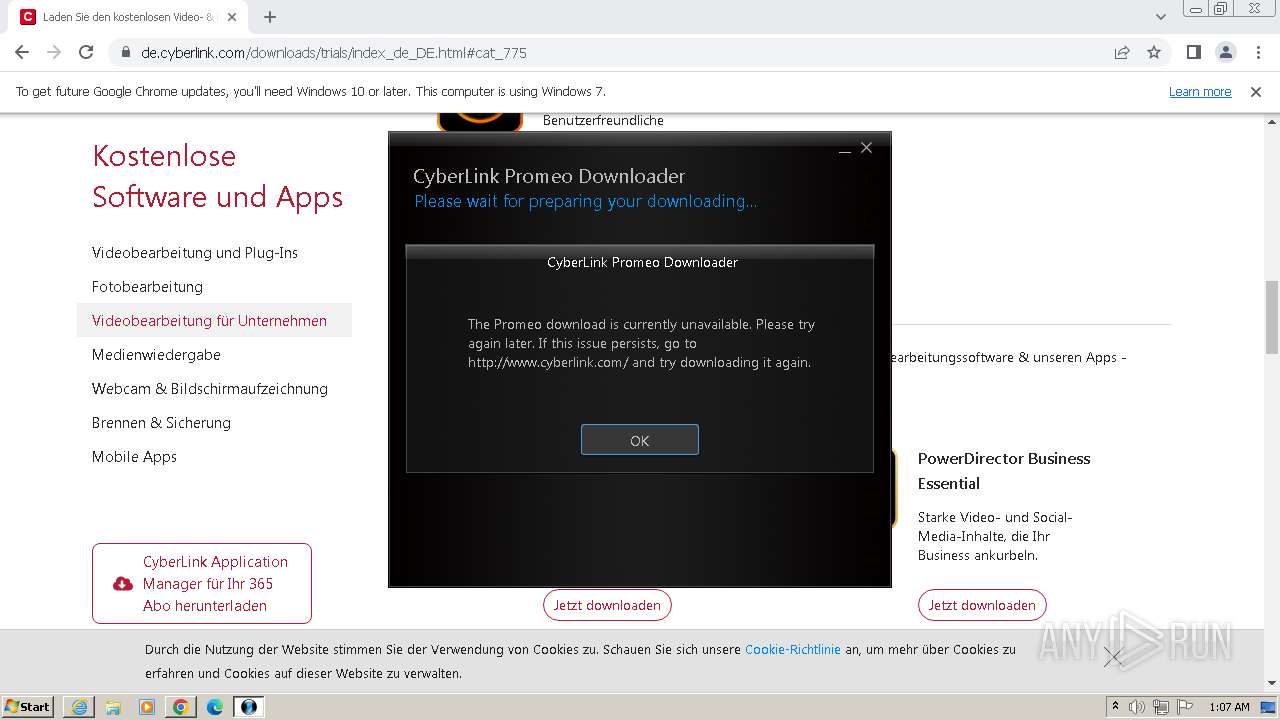The height and width of the screenshot is (720, 1280).
Task: Close the cookie consent banner
Action: pyautogui.click(x=1113, y=657)
